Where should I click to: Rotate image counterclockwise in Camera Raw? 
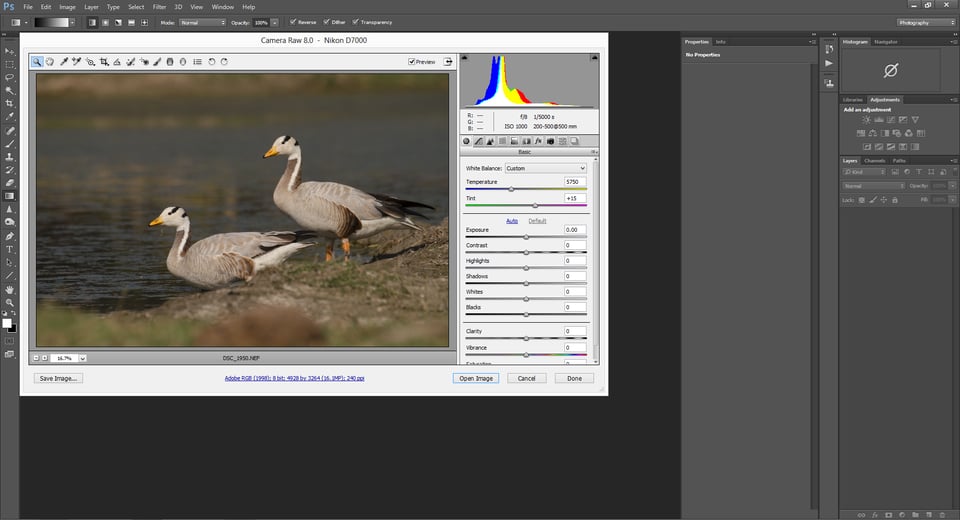click(212, 62)
